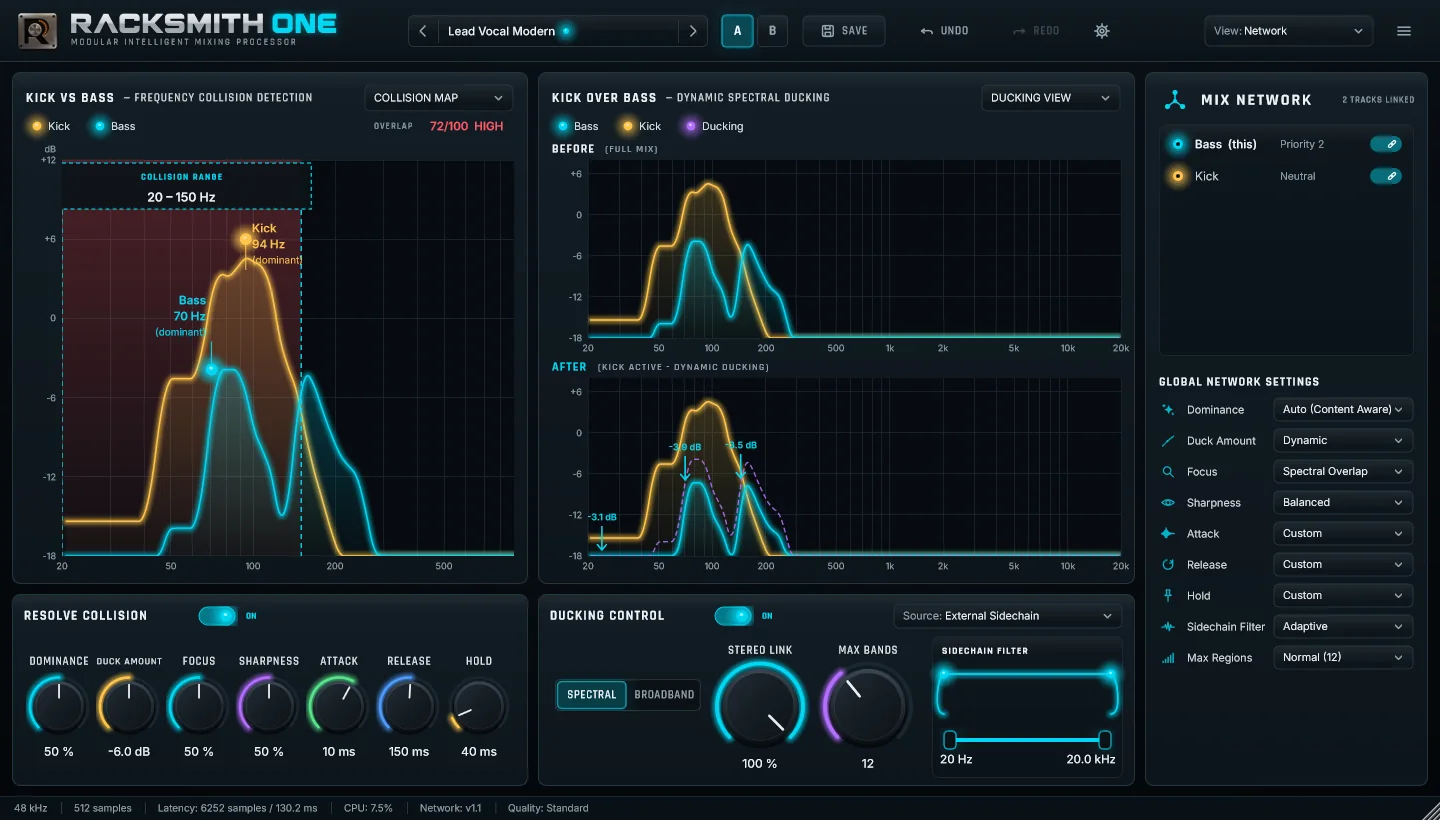Select the Spectral mode tab
Viewport: 1440px width, 820px height.
tap(592, 695)
